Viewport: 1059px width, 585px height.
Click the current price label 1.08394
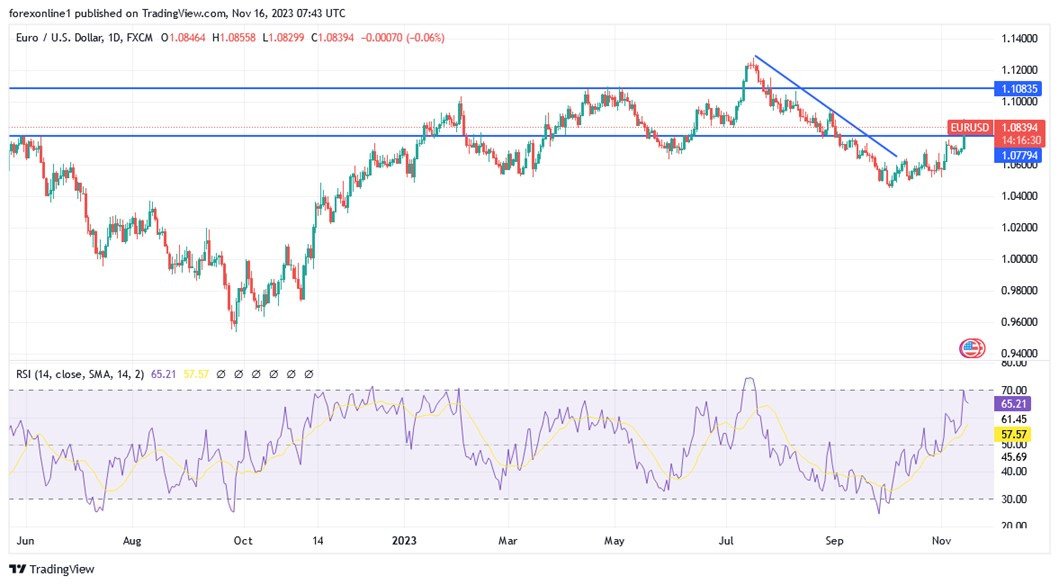tap(1020, 128)
